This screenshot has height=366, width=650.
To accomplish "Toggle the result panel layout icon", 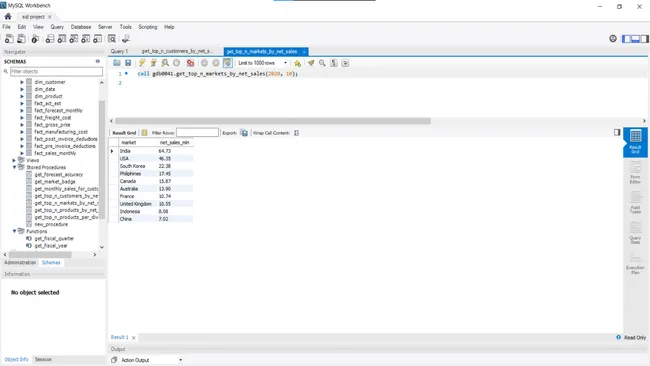I will [x=617, y=132].
